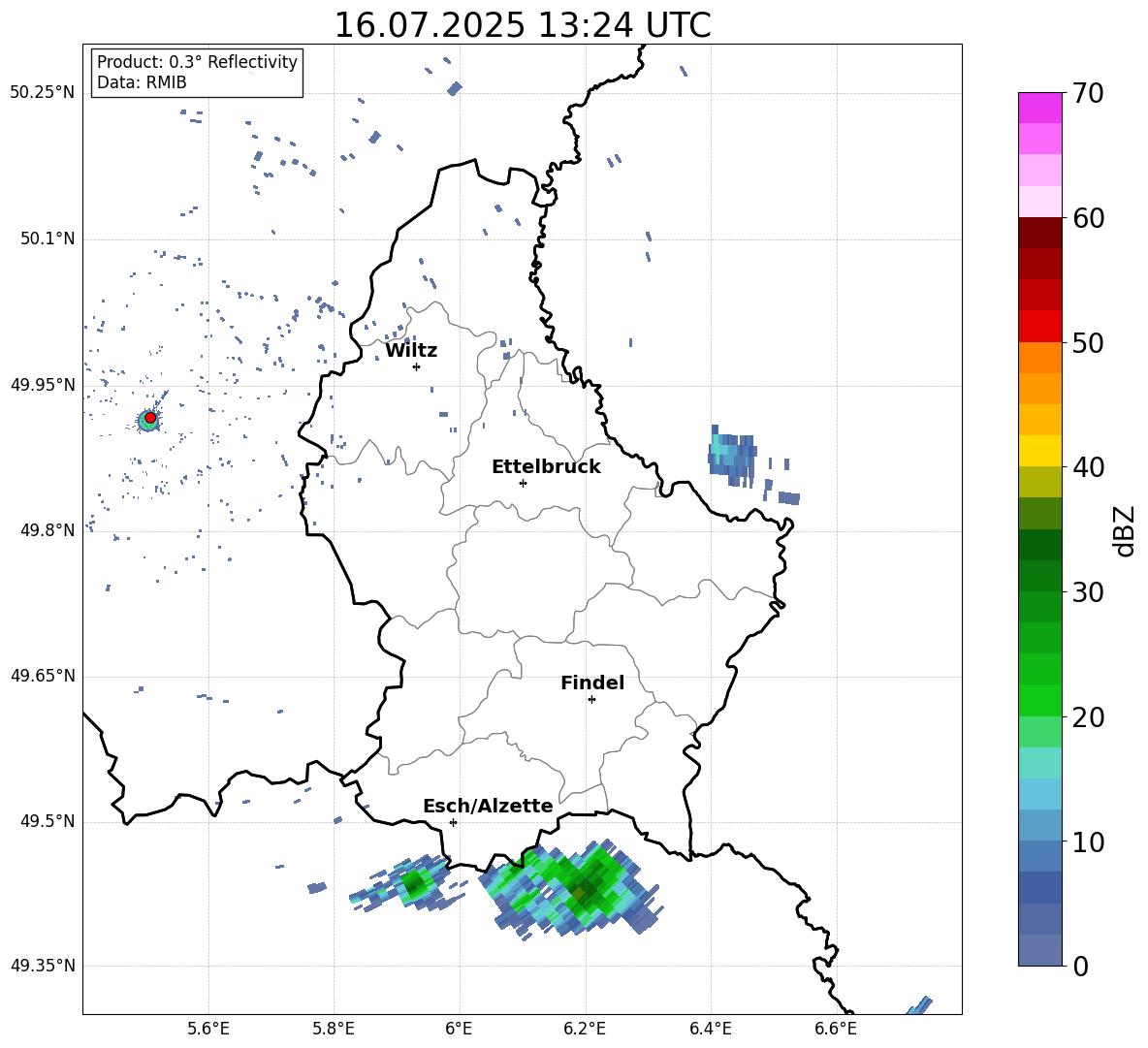Screen dimensions: 1148x1048
Task: Click the yellow colorbar segment above 40
Action: point(1040,451)
